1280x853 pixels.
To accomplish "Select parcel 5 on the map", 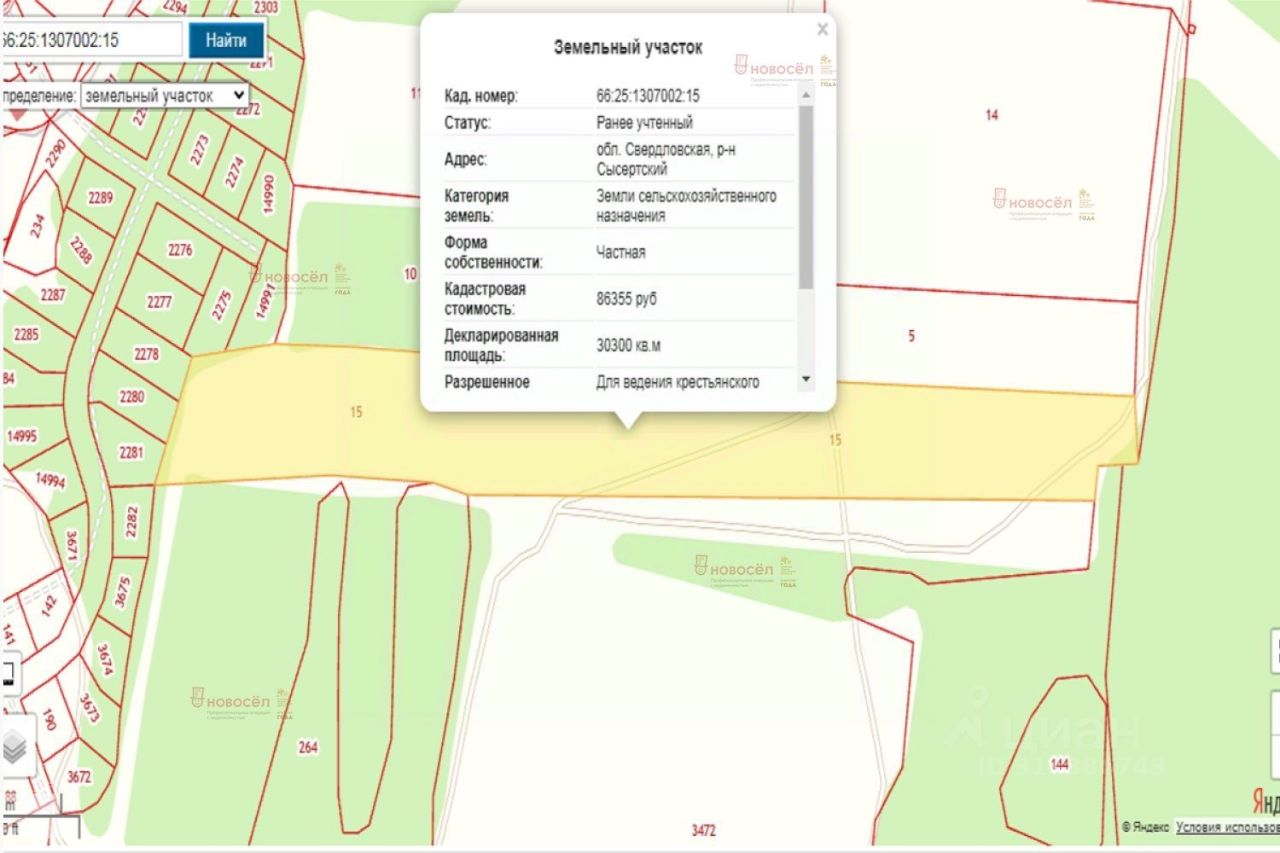I will click(x=911, y=337).
